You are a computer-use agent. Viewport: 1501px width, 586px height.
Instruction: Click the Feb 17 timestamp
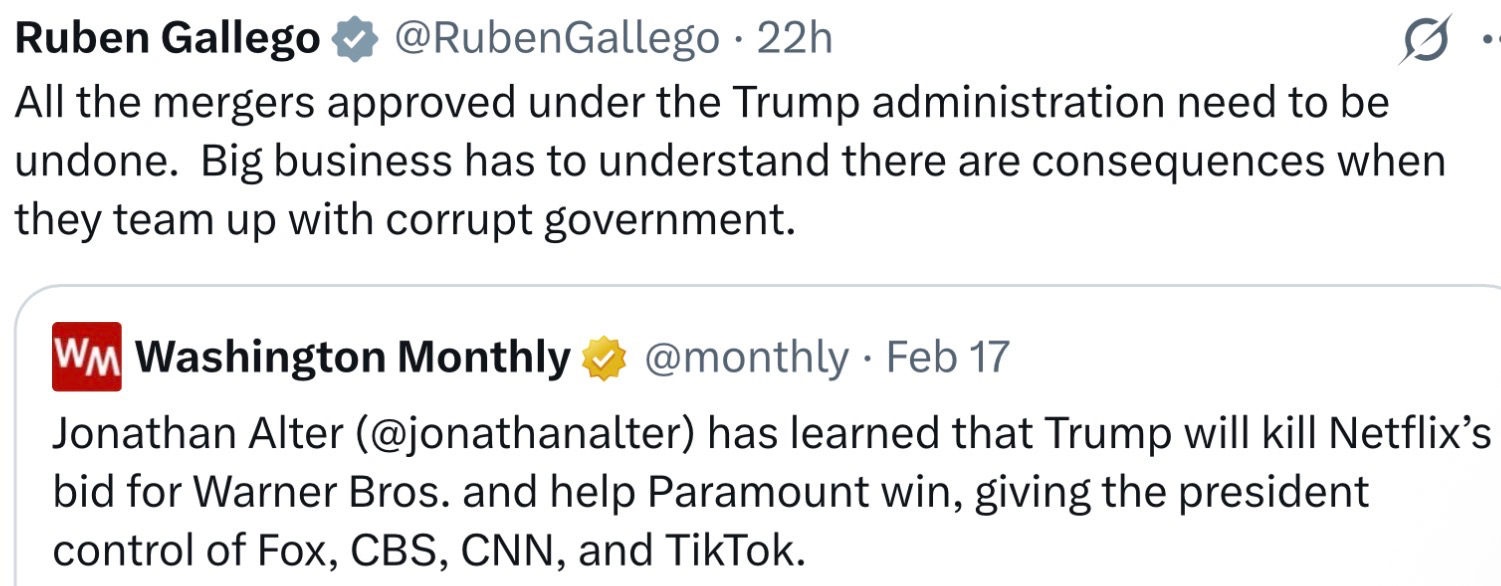click(x=948, y=357)
